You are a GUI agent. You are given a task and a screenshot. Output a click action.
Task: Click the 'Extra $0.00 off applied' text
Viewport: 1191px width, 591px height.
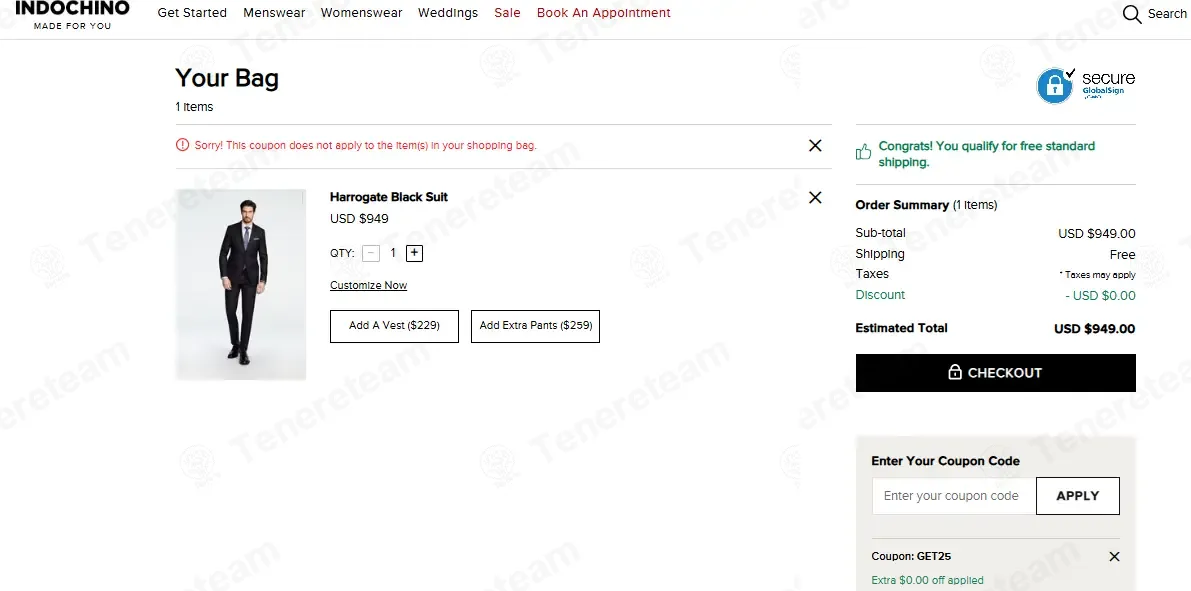point(927,580)
